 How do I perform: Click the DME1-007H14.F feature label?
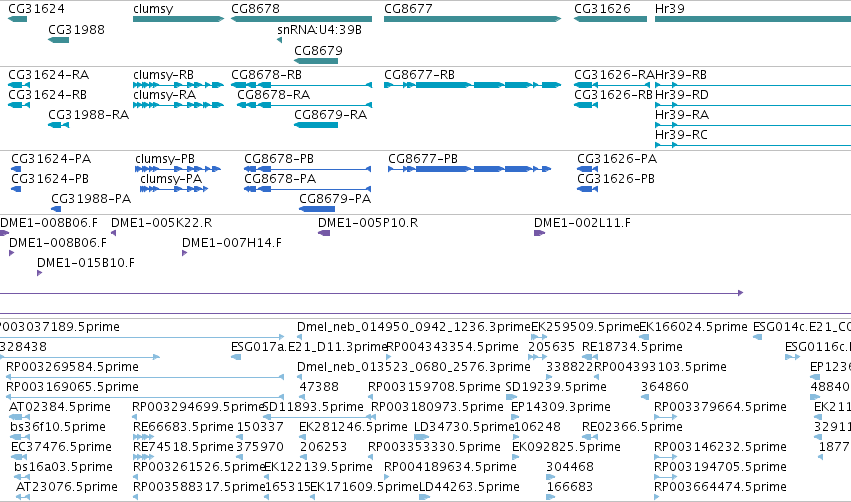tap(232, 243)
